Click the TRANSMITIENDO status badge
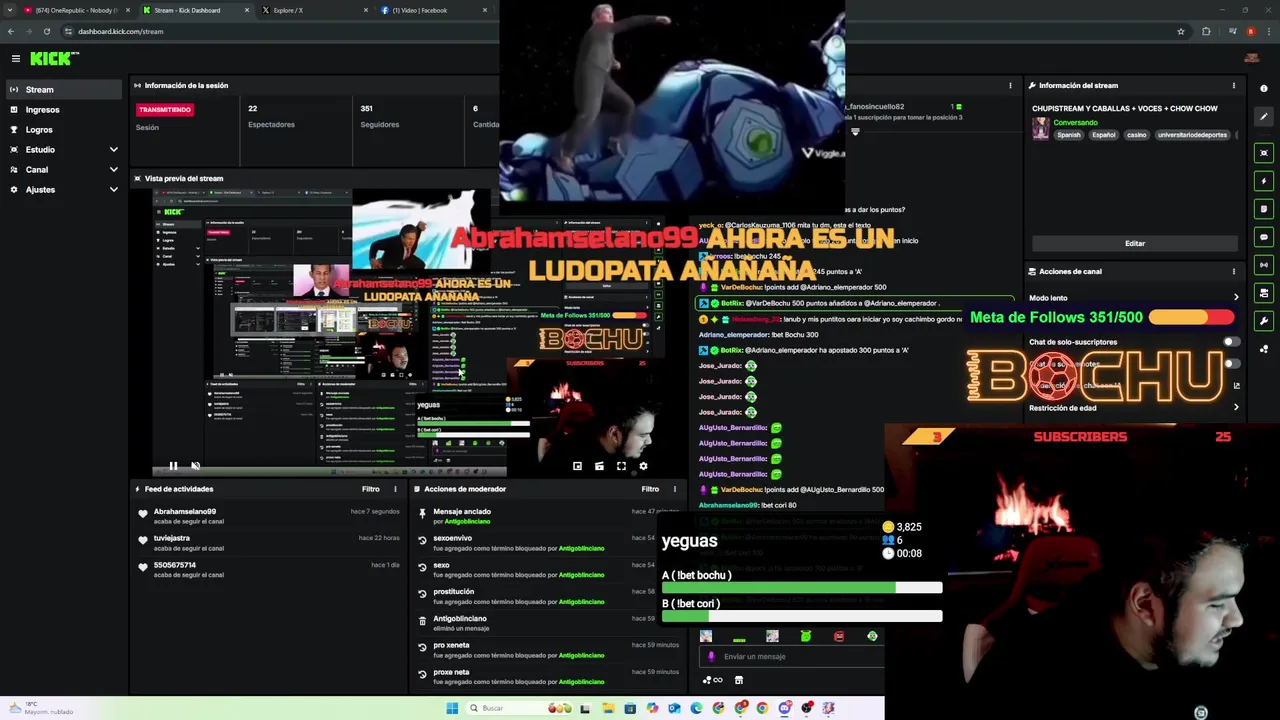The height and width of the screenshot is (720, 1280). 165,109
